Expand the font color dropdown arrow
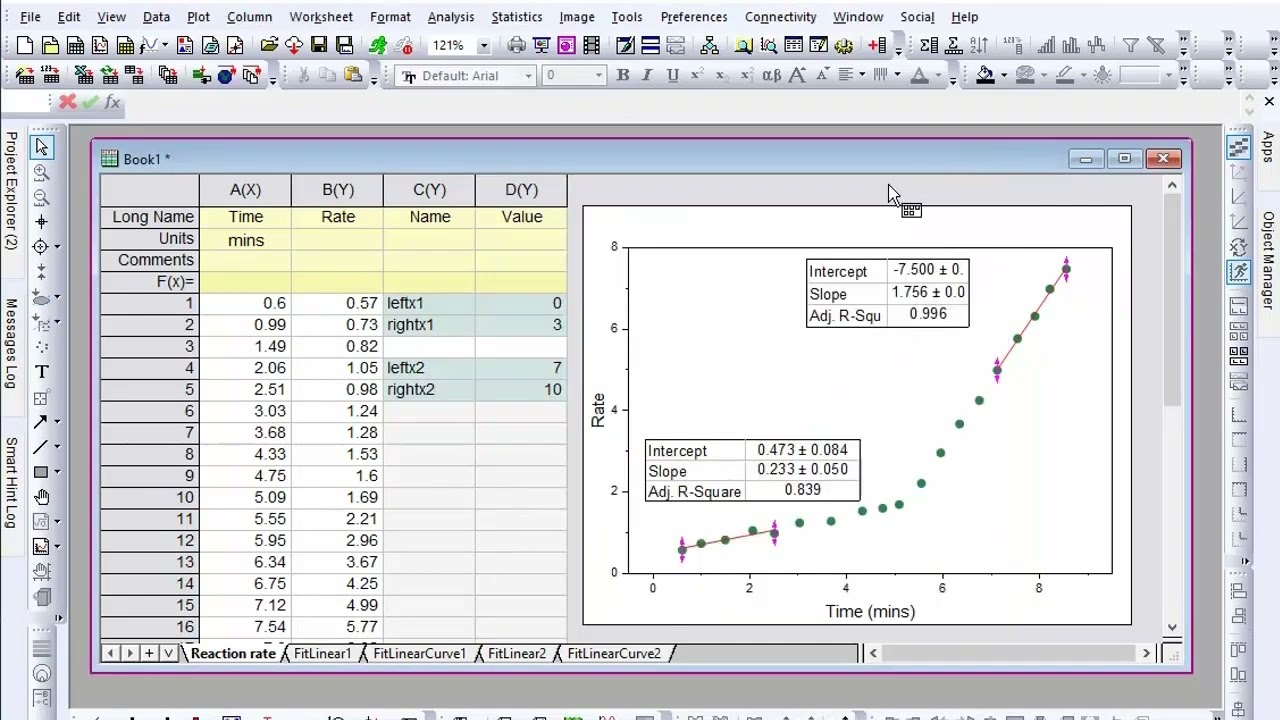Viewport: 1280px width, 720px height. point(938,75)
